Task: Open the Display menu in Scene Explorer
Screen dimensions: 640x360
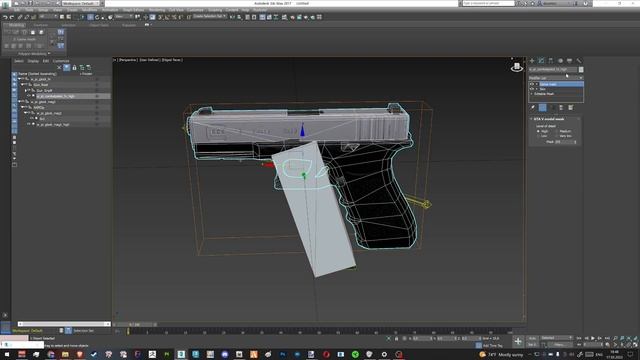Action: point(33,61)
